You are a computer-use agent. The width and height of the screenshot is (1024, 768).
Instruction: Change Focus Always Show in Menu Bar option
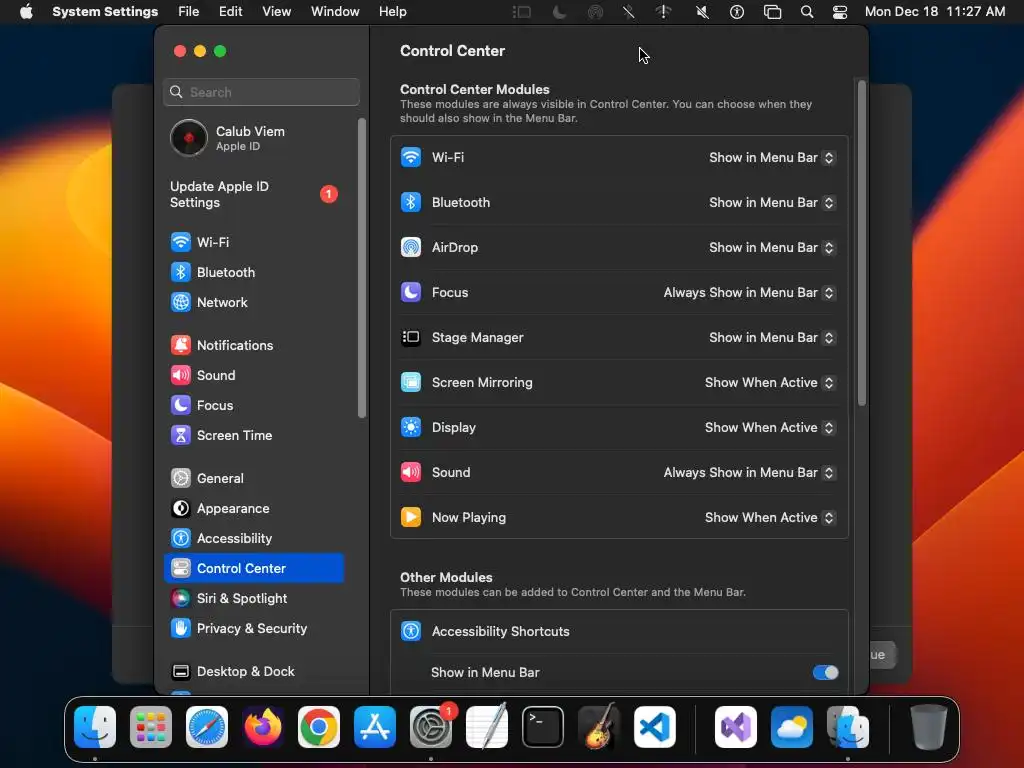click(749, 293)
